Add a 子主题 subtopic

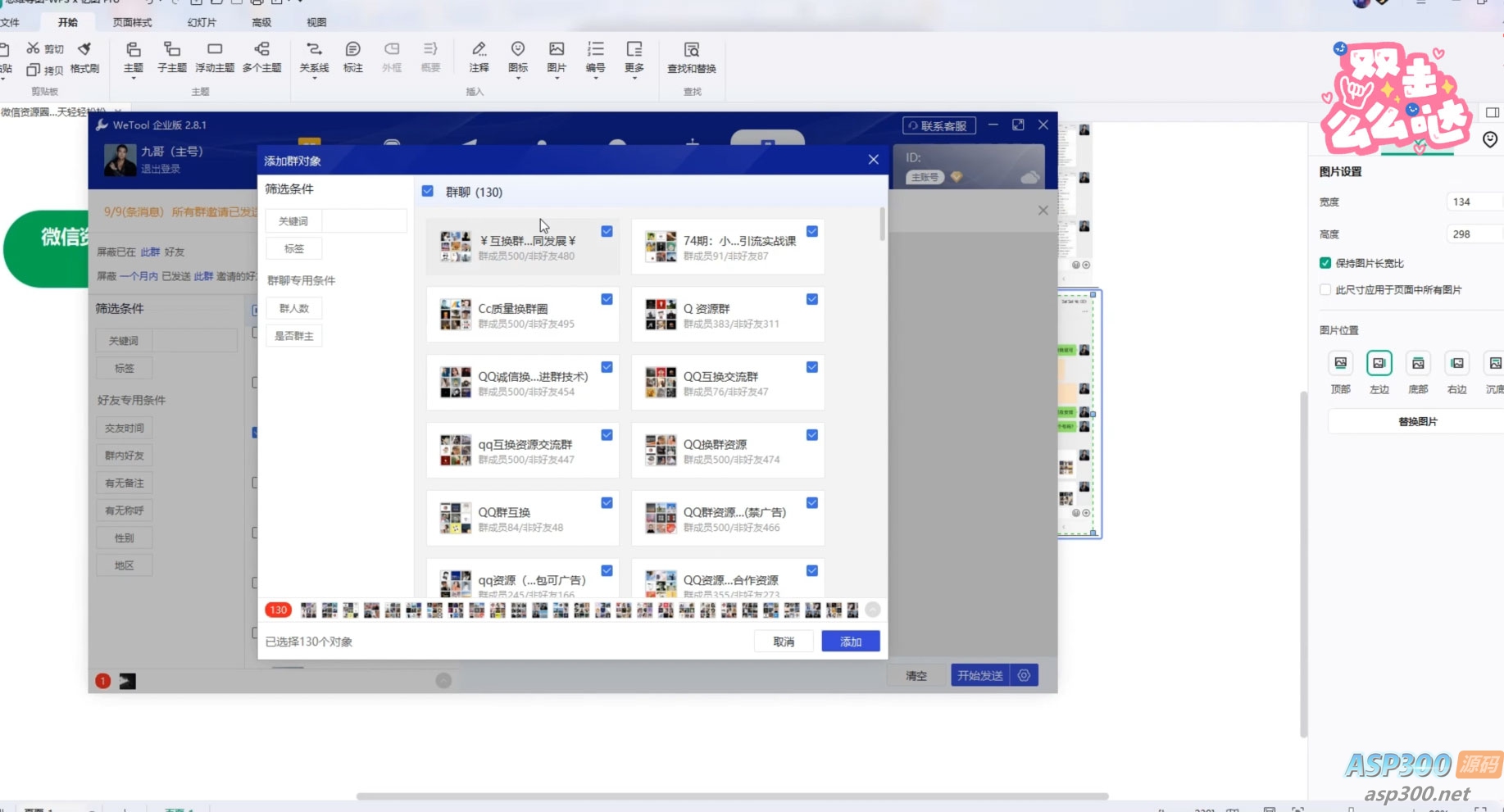[x=171, y=57]
